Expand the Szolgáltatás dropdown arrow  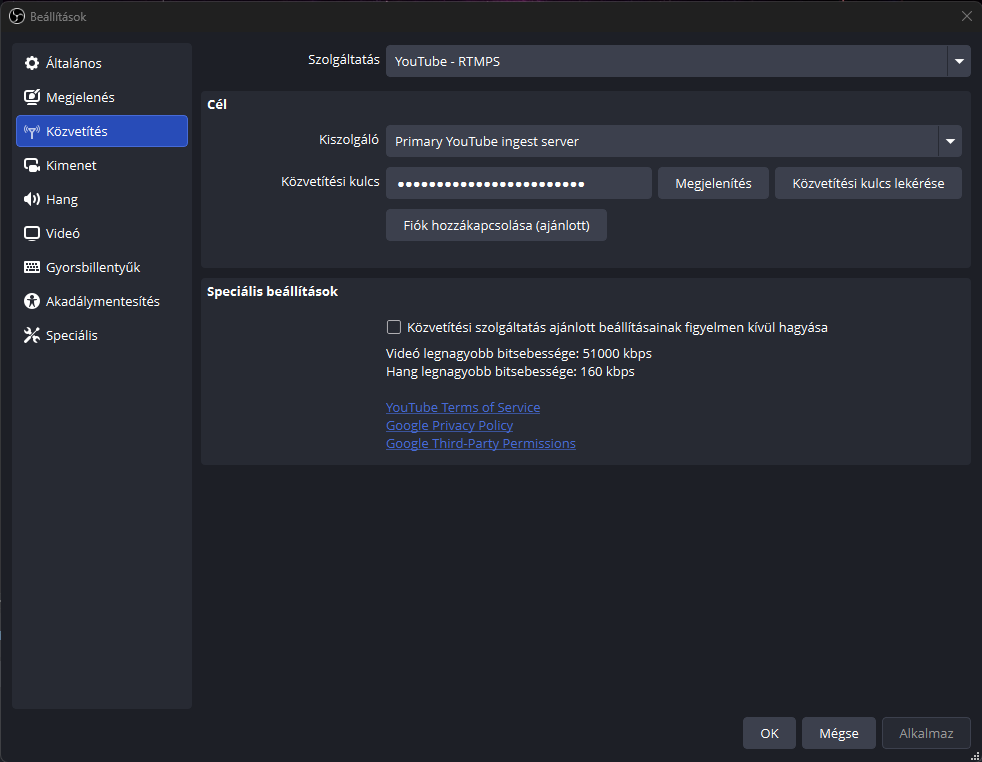point(959,61)
